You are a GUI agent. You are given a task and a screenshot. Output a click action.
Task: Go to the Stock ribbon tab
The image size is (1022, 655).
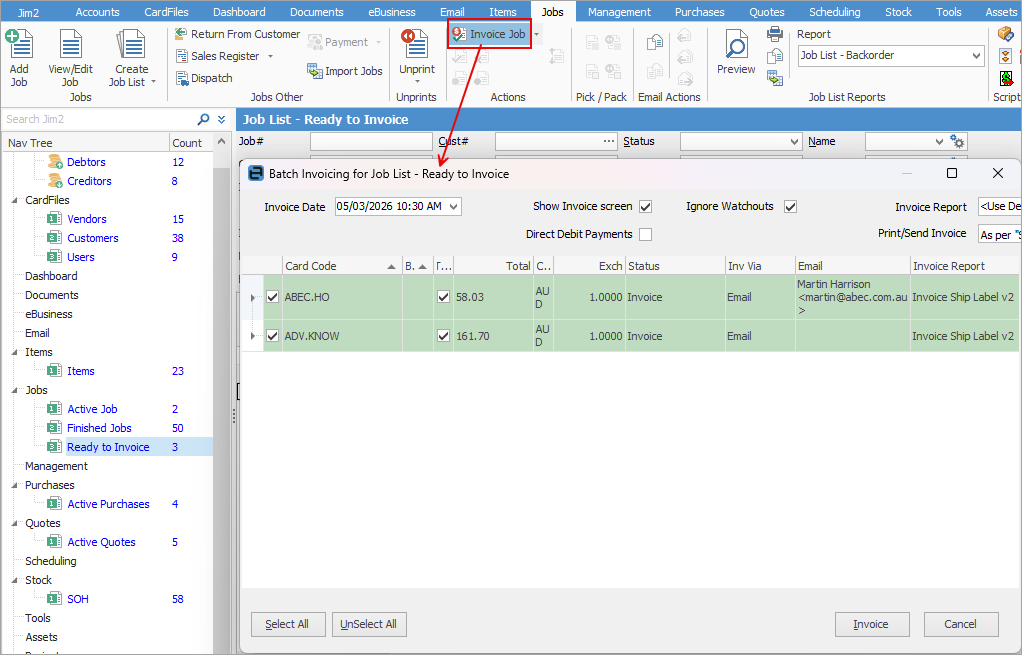[898, 12]
